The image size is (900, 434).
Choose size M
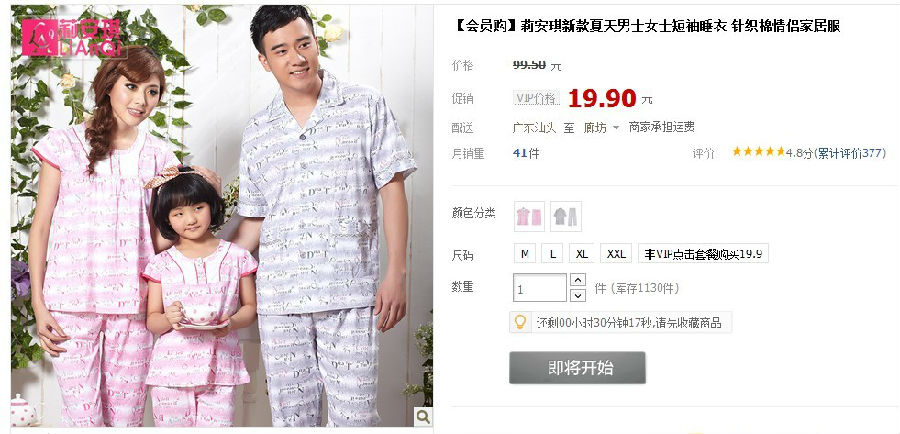[525, 253]
